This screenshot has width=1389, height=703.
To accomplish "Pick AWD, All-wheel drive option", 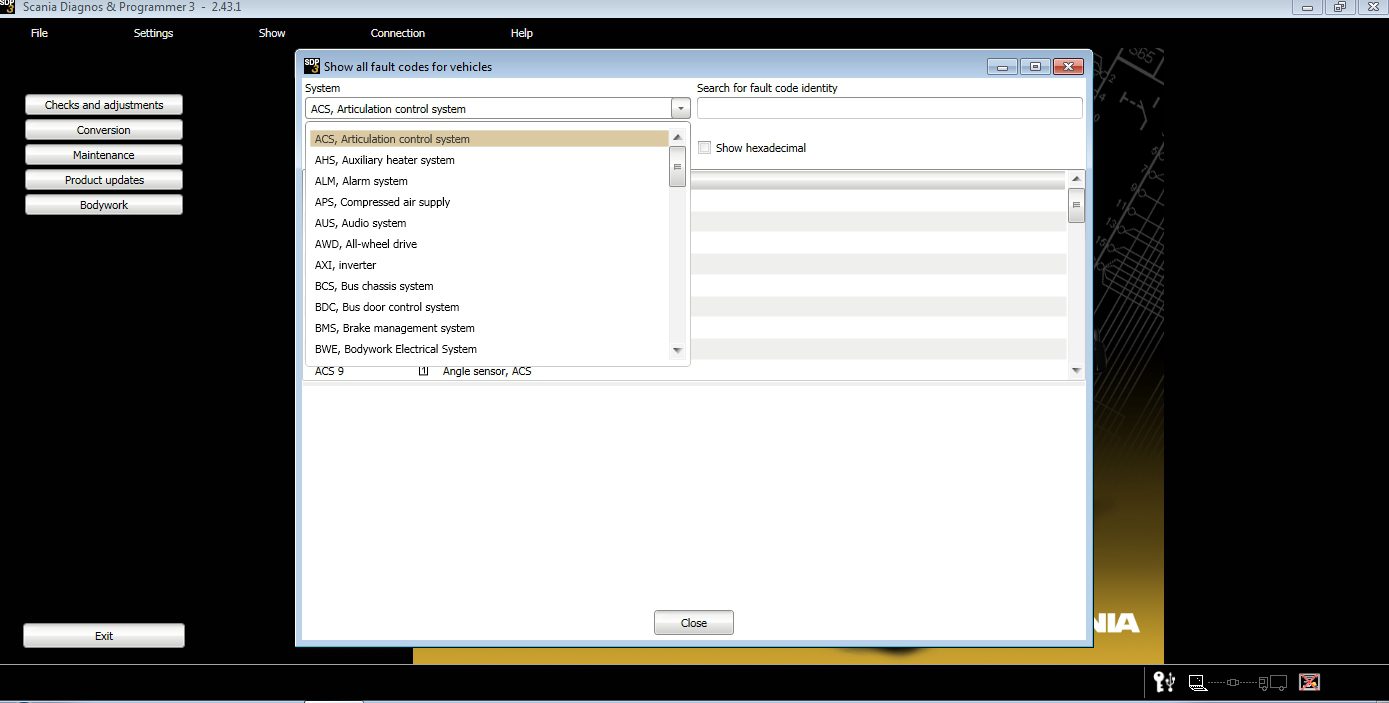I will tap(488, 244).
